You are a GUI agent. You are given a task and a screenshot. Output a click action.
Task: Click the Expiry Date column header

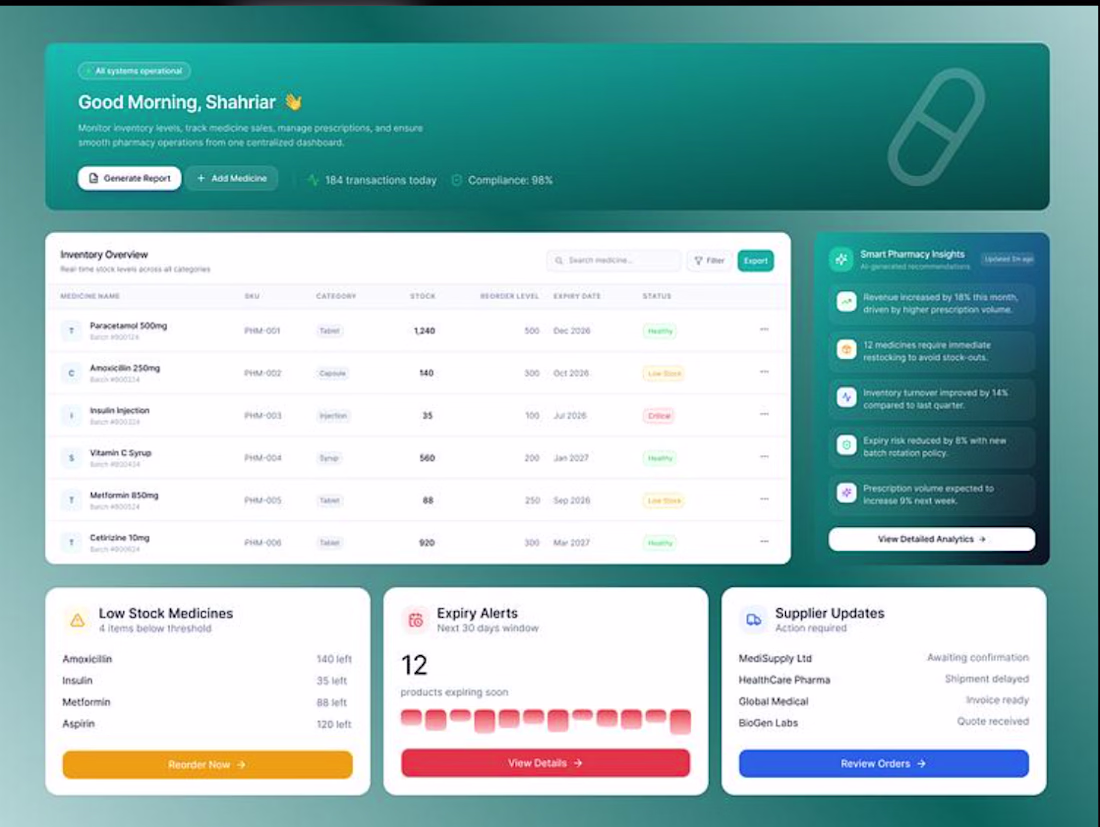[x=577, y=296]
